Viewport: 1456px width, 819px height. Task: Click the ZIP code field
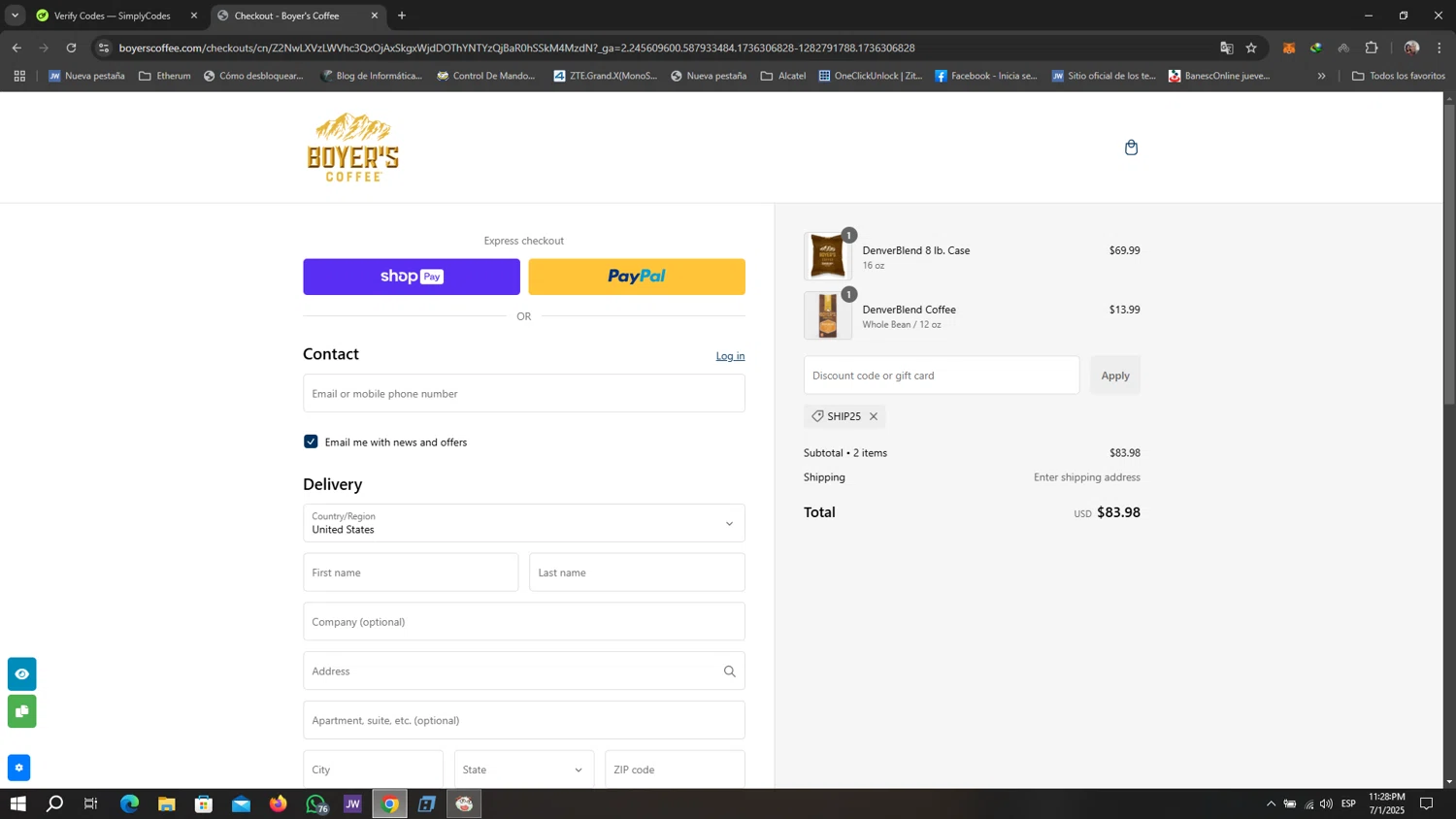coord(675,770)
